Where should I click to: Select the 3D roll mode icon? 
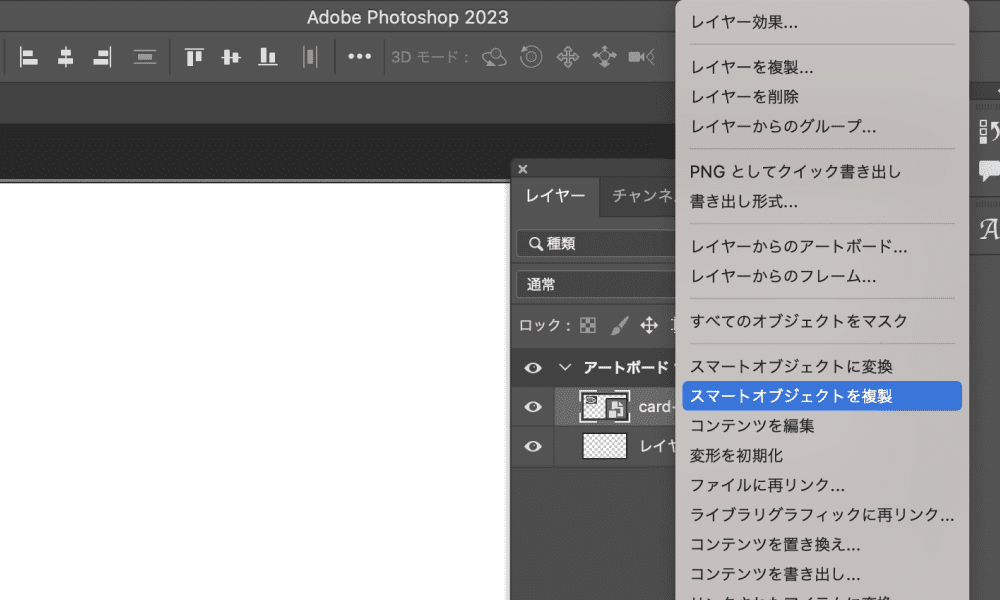[531, 57]
